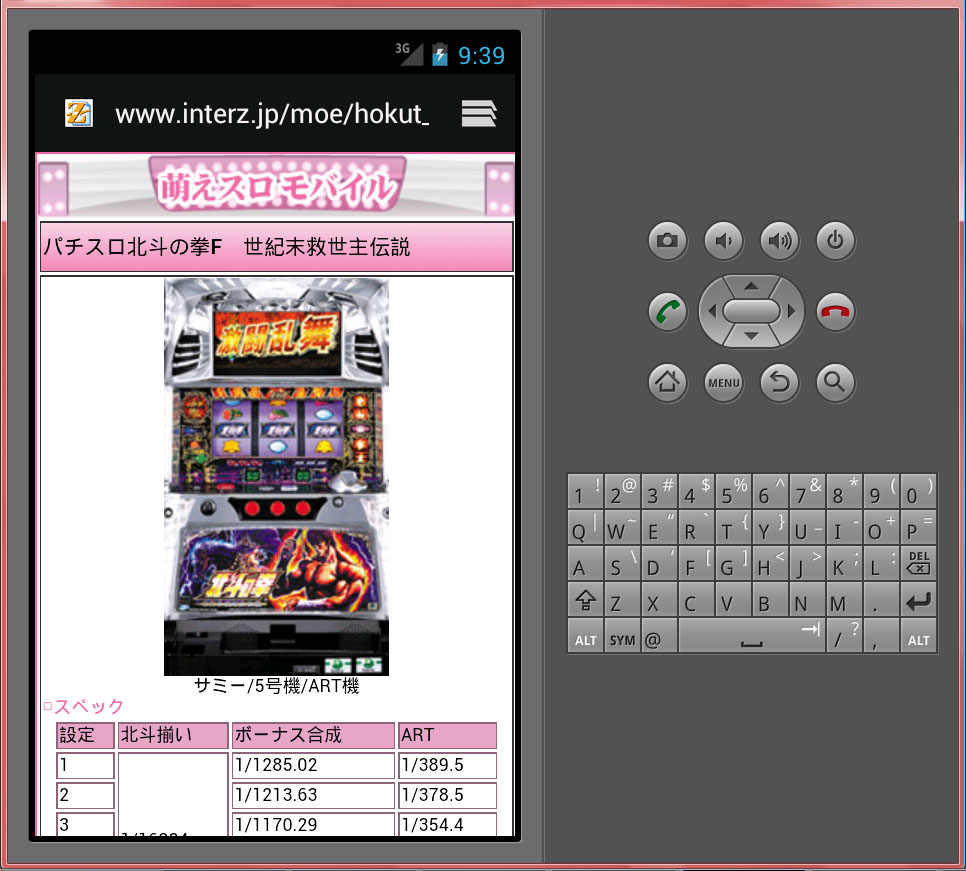
Task: Go to the Android home screen
Action: 667,383
